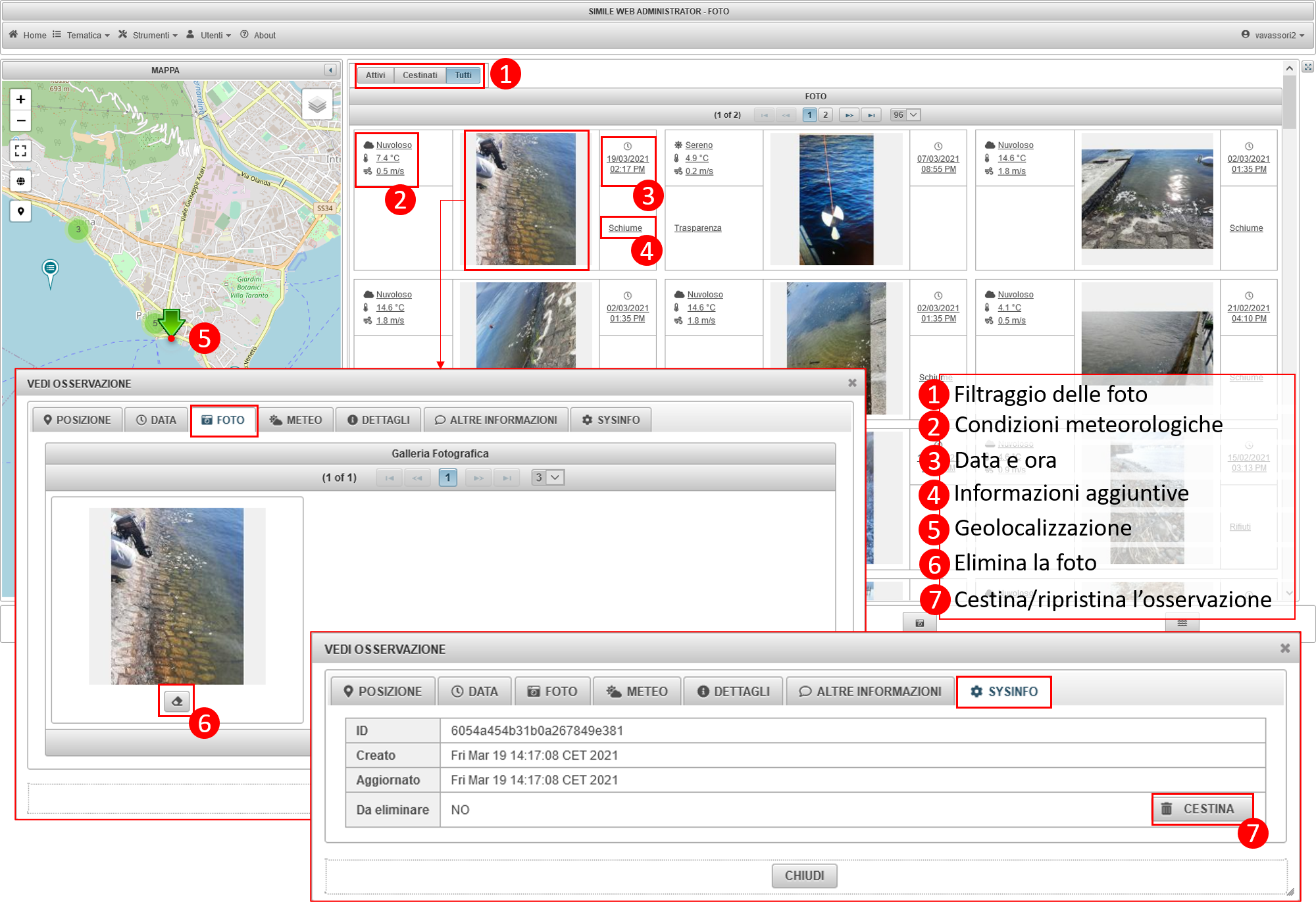The image size is (1316, 902).
Task: Click the Trasparenza link
Action: point(697,228)
